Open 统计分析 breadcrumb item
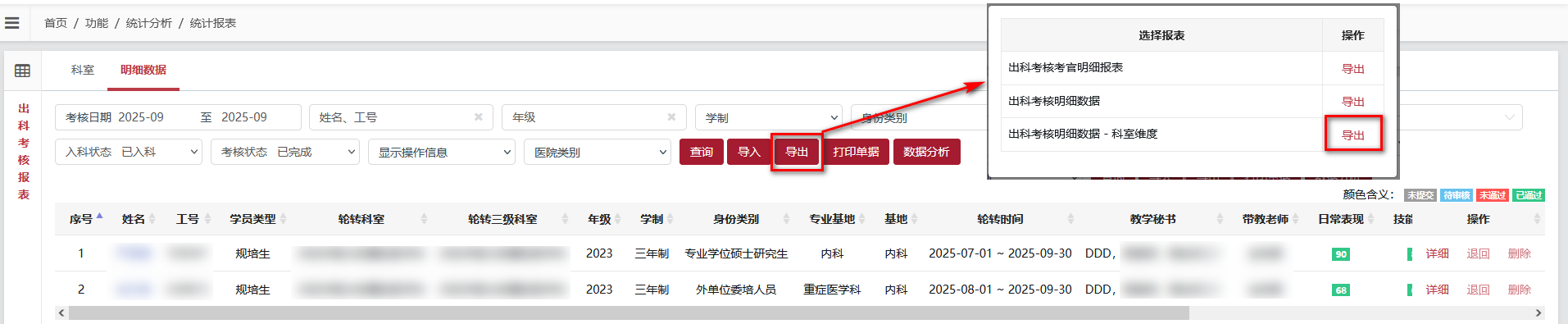This screenshot has height=324, width=1568. [x=149, y=23]
